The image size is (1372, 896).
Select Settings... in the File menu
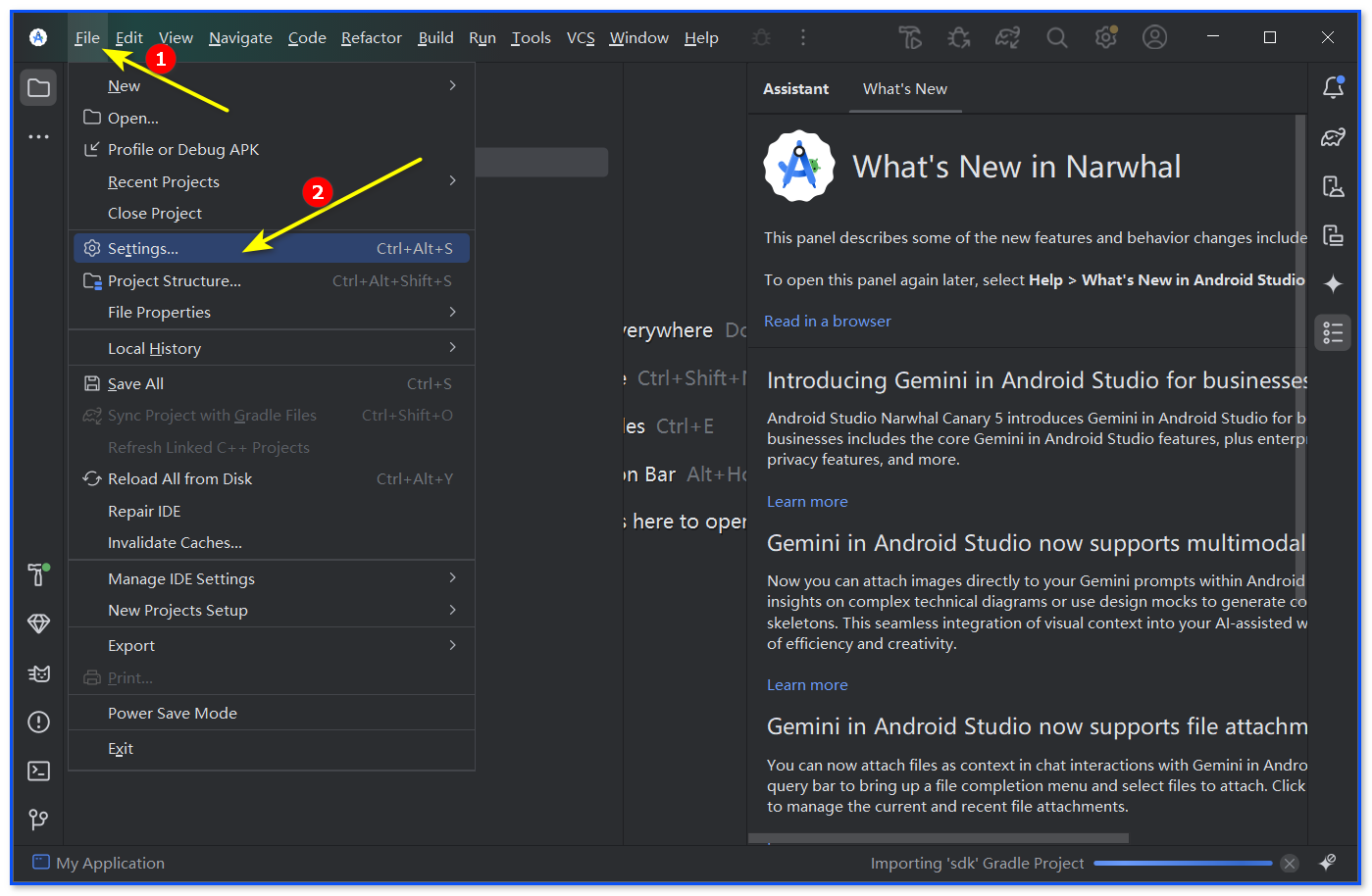(x=272, y=248)
